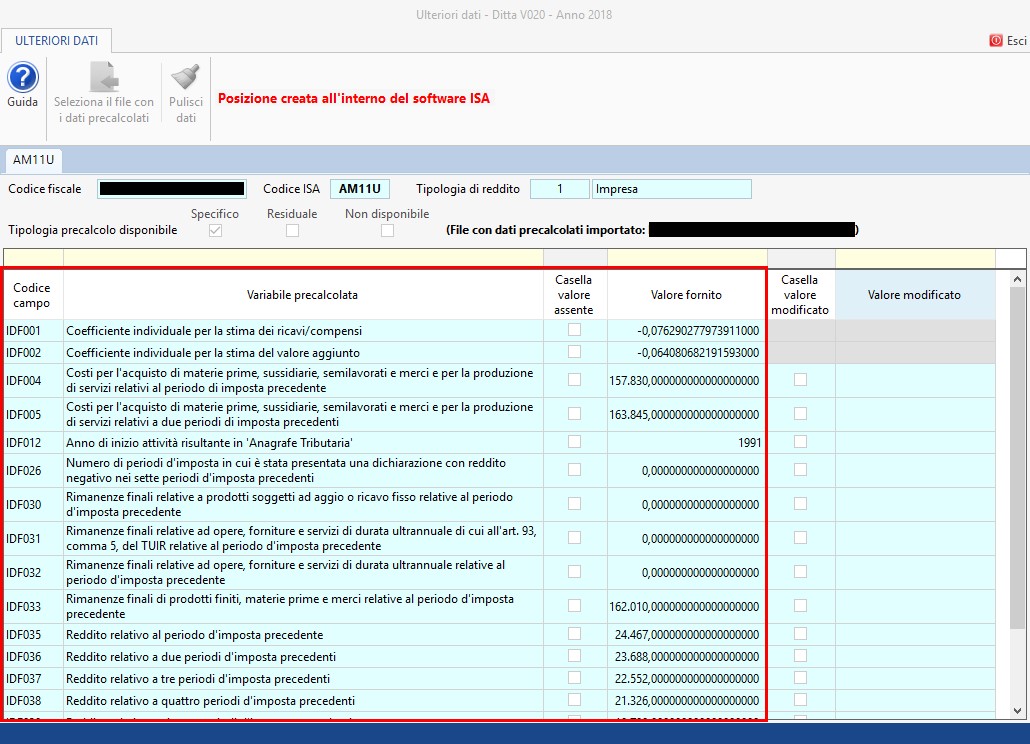Check Casella valore assente for IDF035
This screenshot has height=744, width=1030.
click(x=574, y=634)
